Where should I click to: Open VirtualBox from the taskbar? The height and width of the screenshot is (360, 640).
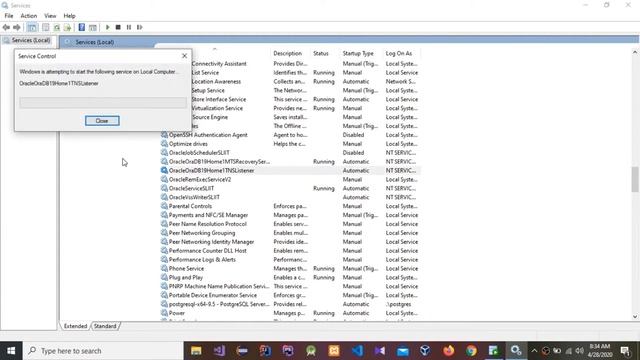tap(425, 351)
